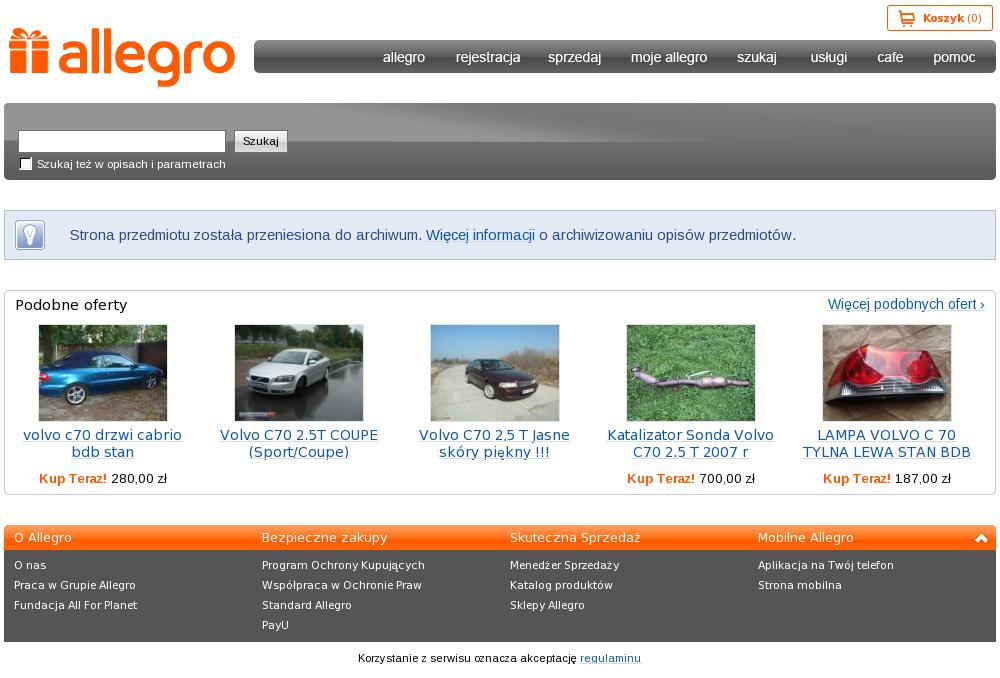
Task: Open Standard Allegro footer link
Action: (307, 605)
